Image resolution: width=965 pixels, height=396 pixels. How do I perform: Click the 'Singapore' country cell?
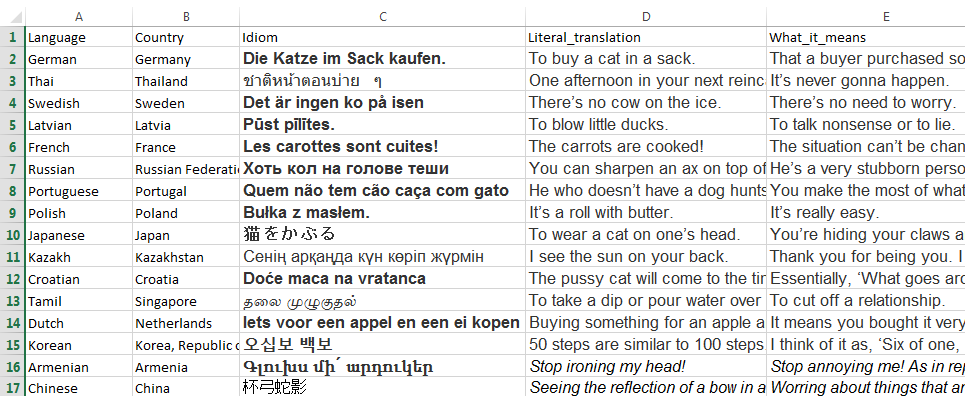(186, 301)
